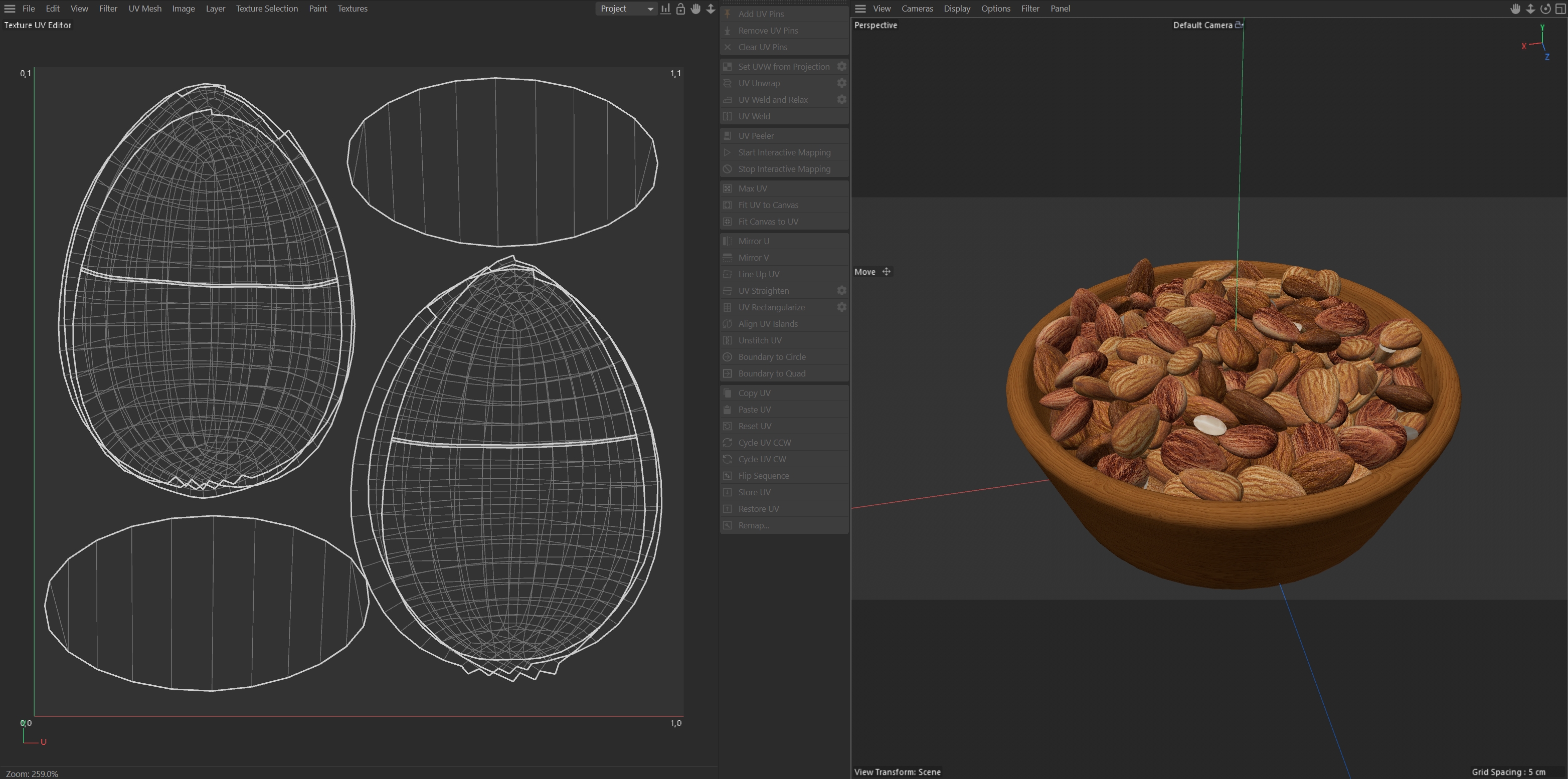
Task: Open the UV editor hamburger menu
Action: 10,9
